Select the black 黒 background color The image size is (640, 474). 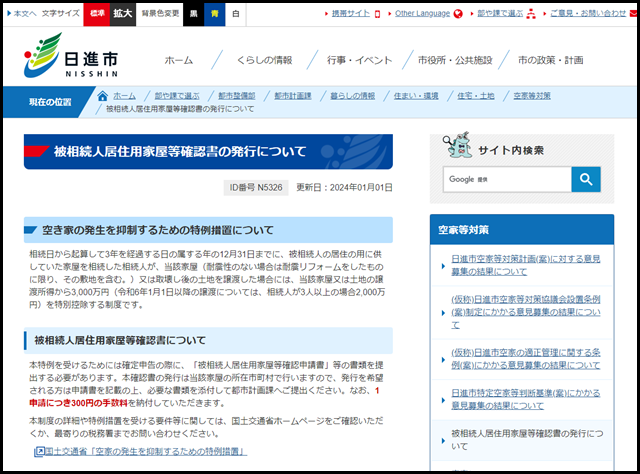[193, 14]
